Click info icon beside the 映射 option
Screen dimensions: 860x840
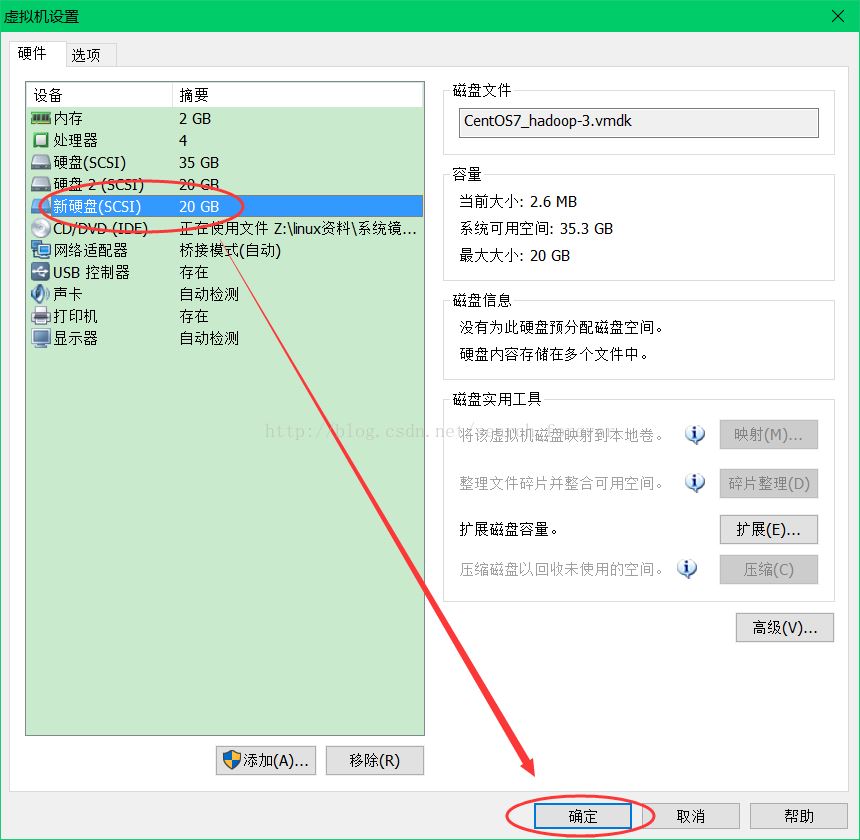[x=695, y=435]
